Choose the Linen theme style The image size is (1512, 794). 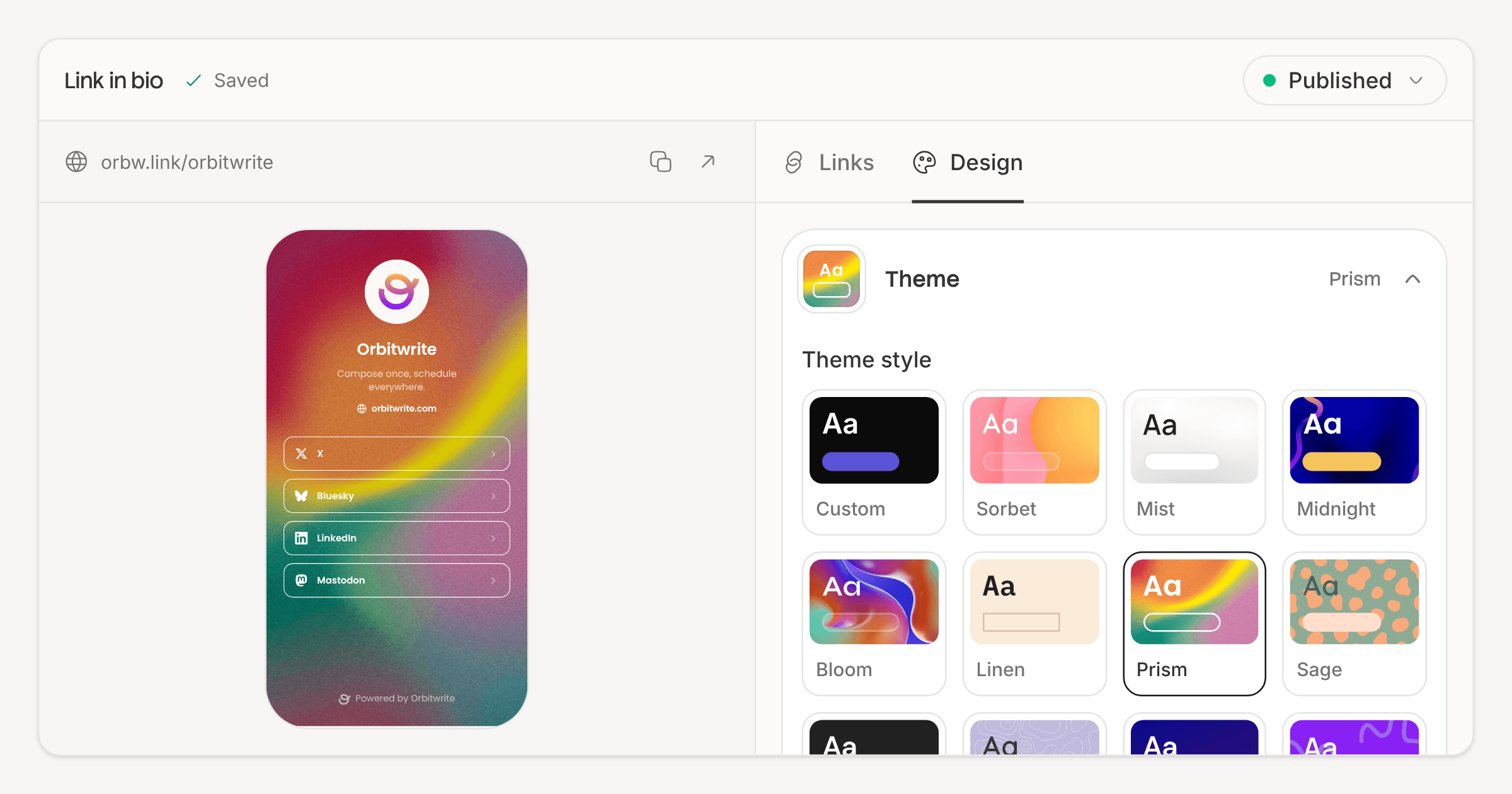pyautogui.click(x=1034, y=624)
